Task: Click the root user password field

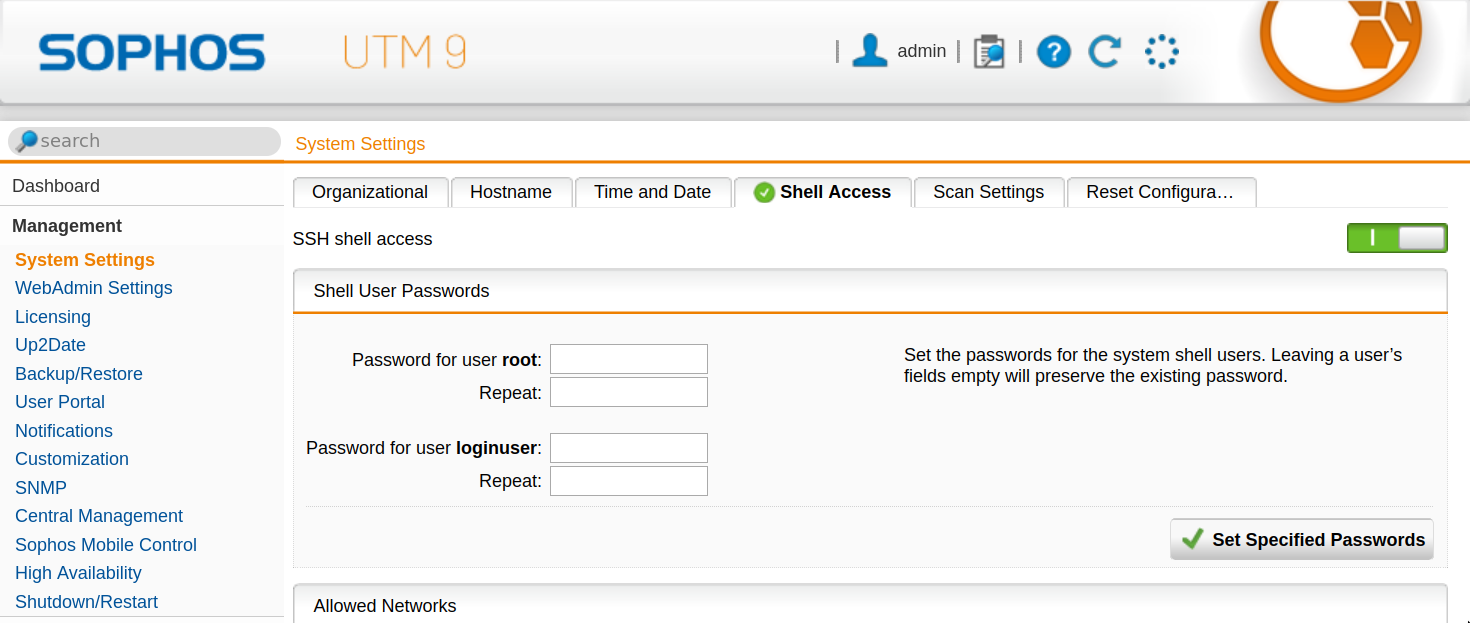Action: (628, 359)
